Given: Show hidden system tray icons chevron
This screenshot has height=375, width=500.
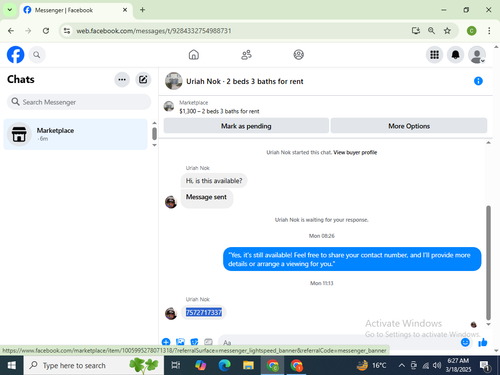Looking at the screenshot, I should click(x=402, y=366).
